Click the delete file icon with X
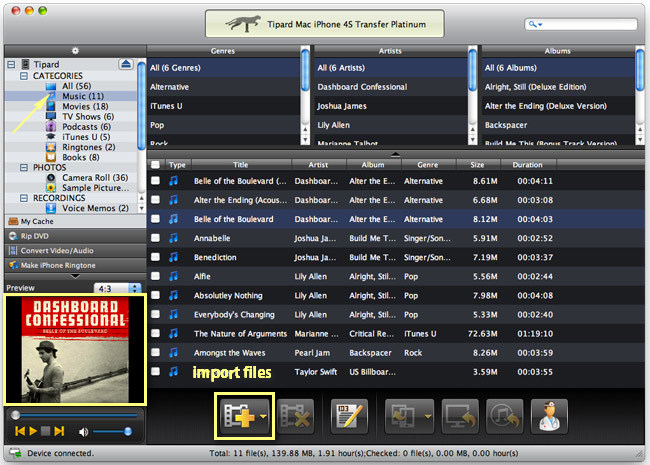The width and height of the screenshot is (650, 465). pos(295,416)
